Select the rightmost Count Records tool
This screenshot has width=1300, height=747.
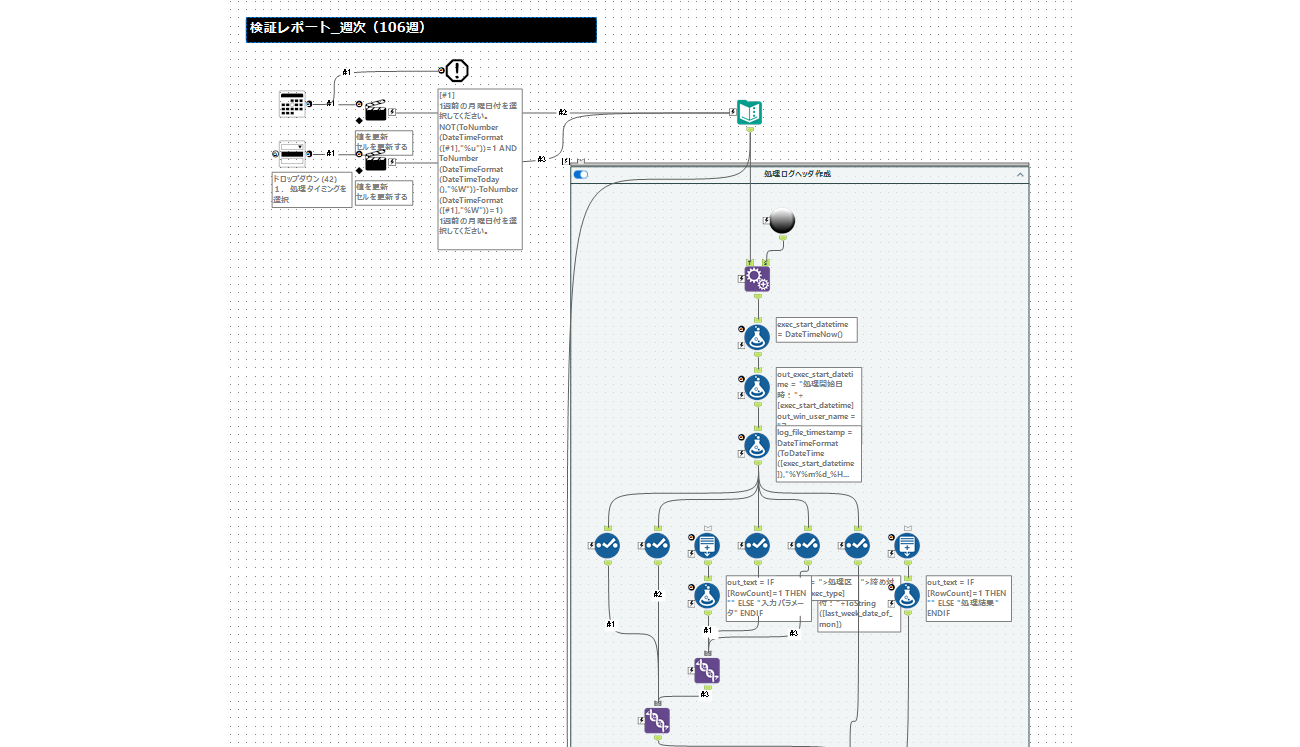coord(906,545)
